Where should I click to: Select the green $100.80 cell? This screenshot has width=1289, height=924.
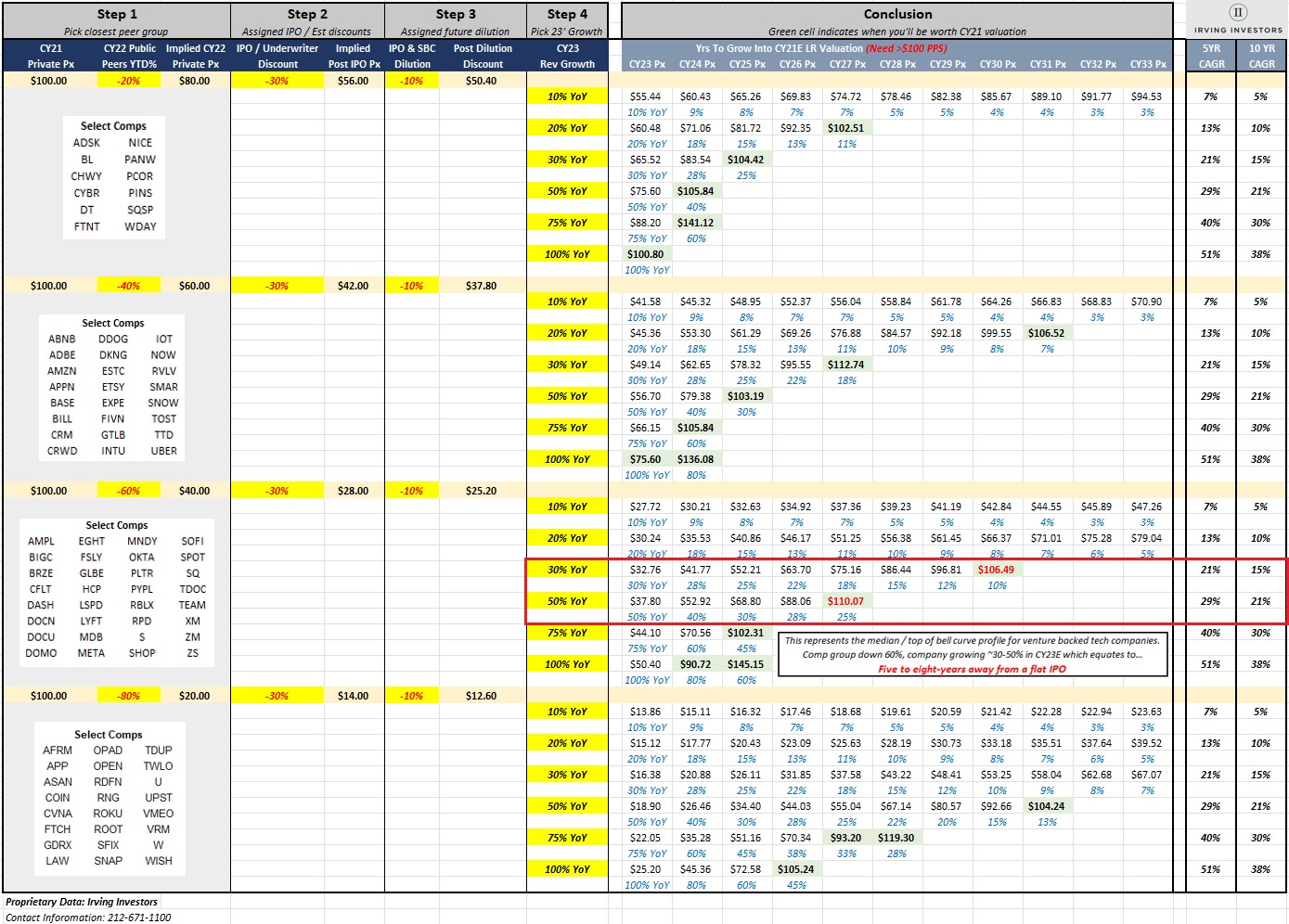coord(645,254)
